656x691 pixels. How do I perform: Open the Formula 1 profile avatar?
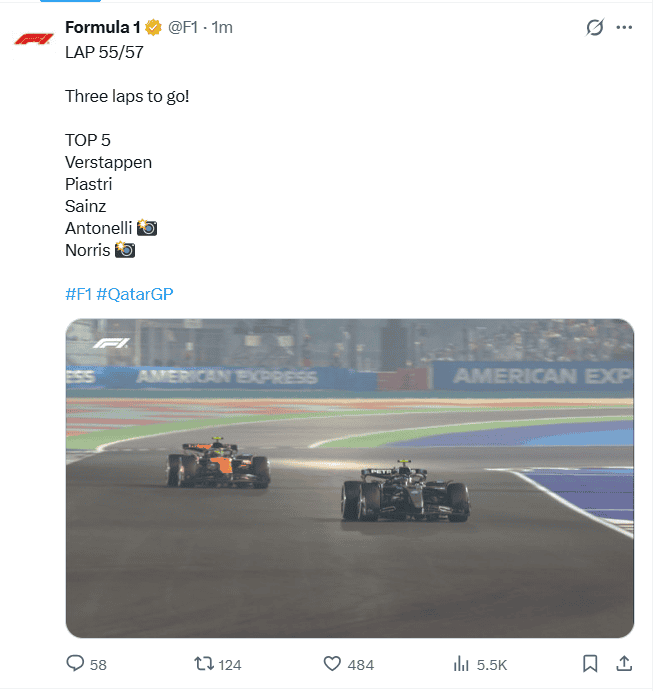(33, 38)
